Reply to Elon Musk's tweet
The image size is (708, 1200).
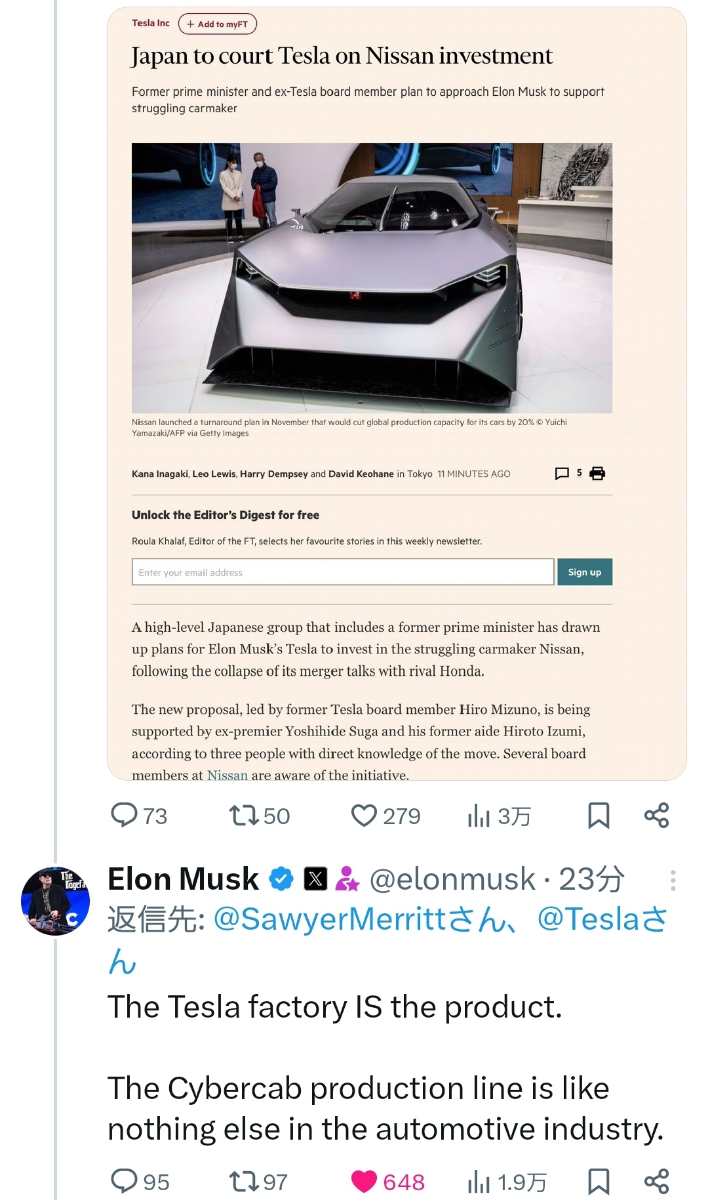[124, 1182]
